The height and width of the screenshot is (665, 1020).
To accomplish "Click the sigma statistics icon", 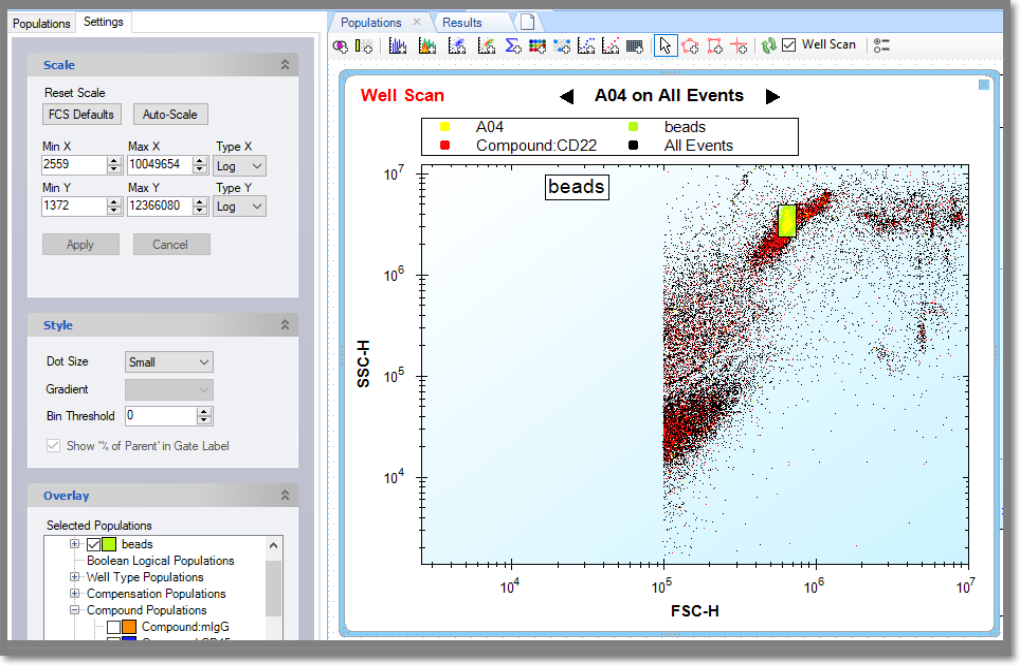I will coord(513,46).
